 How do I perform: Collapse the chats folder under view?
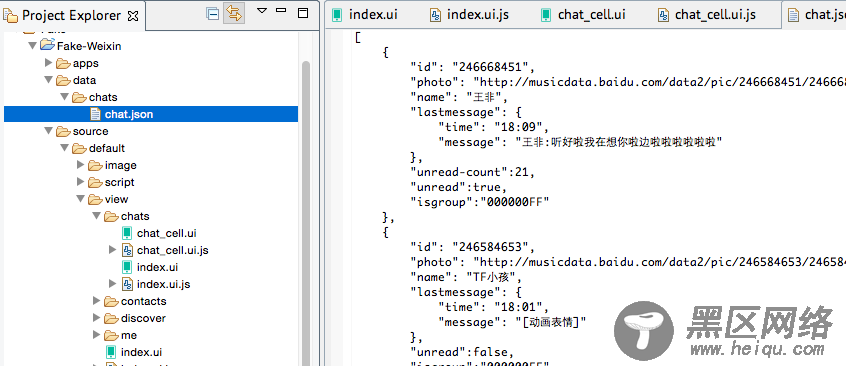tap(97, 216)
